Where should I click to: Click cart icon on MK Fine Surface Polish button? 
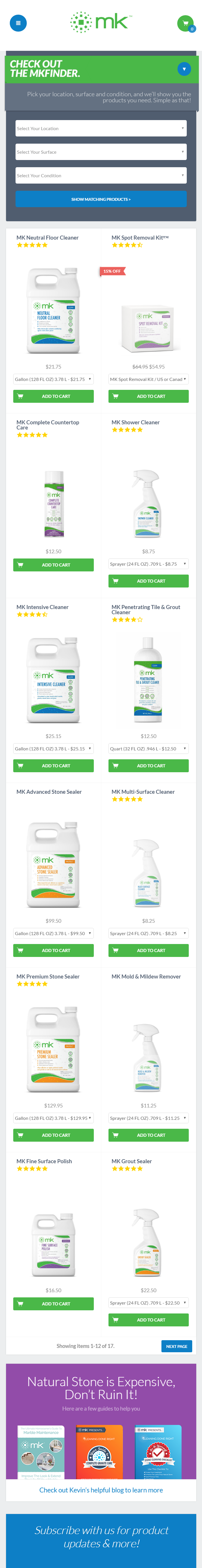(x=20, y=1304)
